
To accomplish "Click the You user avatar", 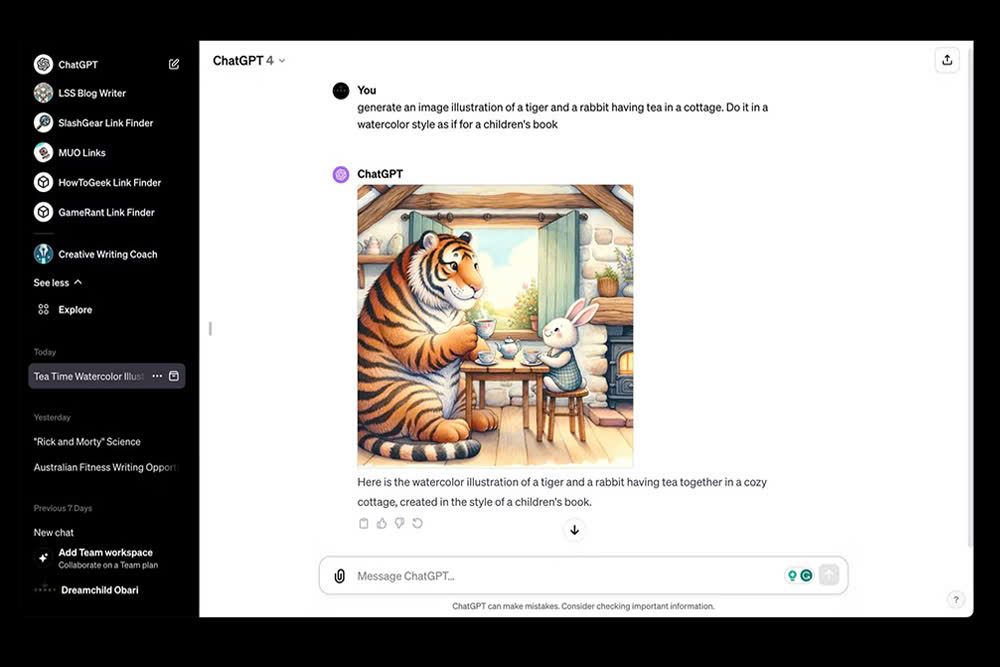I will pos(341,91).
